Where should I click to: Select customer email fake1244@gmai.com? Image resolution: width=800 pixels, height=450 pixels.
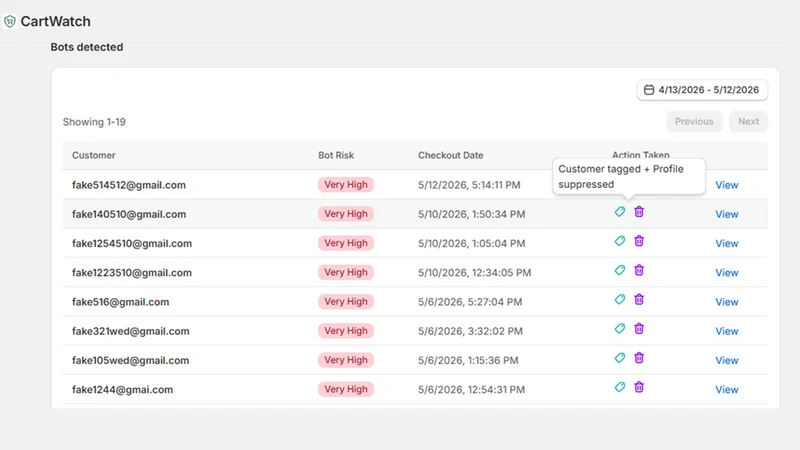click(x=122, y=390)
